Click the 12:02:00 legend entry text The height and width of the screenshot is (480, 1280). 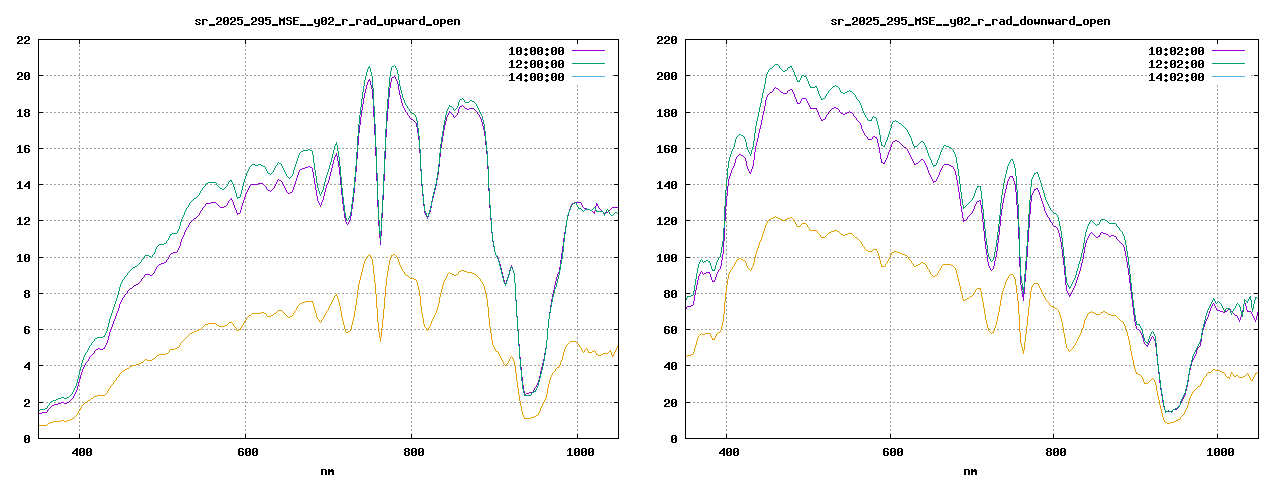pyautogui.click(x=1176, y=64)
